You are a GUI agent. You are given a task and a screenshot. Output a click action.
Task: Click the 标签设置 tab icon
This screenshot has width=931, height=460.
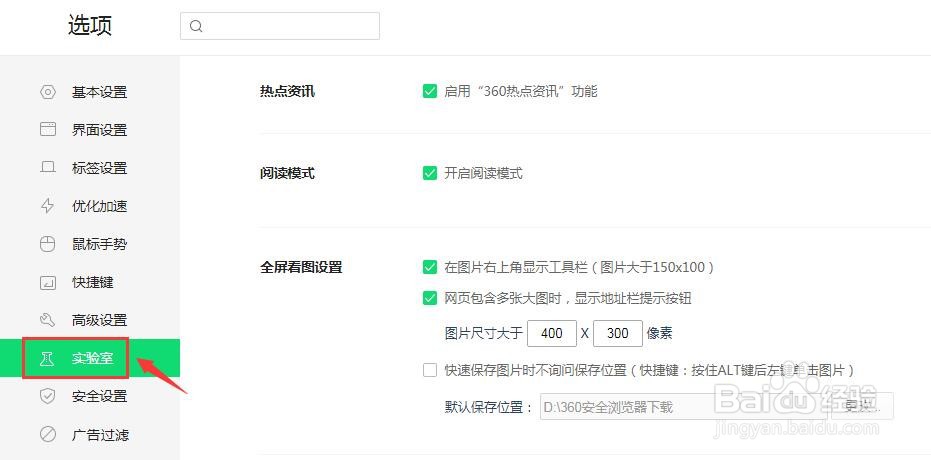(x=48, y=167)
